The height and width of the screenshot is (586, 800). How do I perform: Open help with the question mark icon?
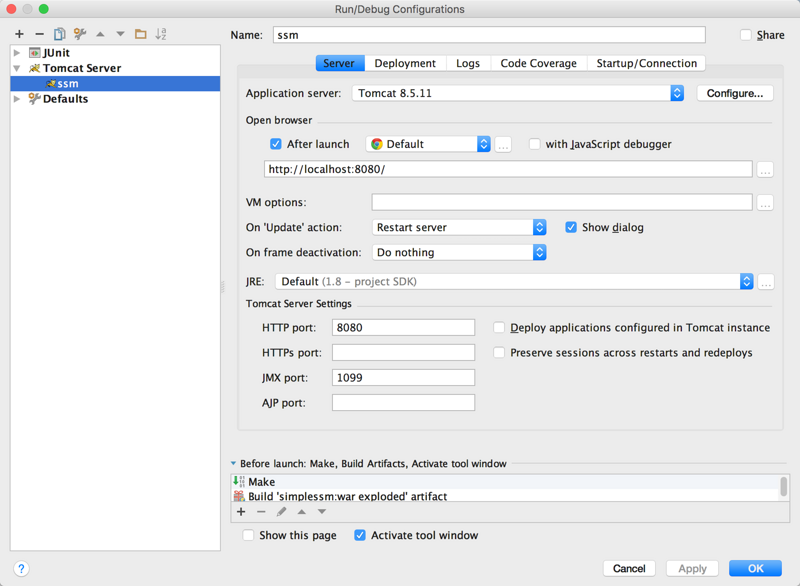21,569
